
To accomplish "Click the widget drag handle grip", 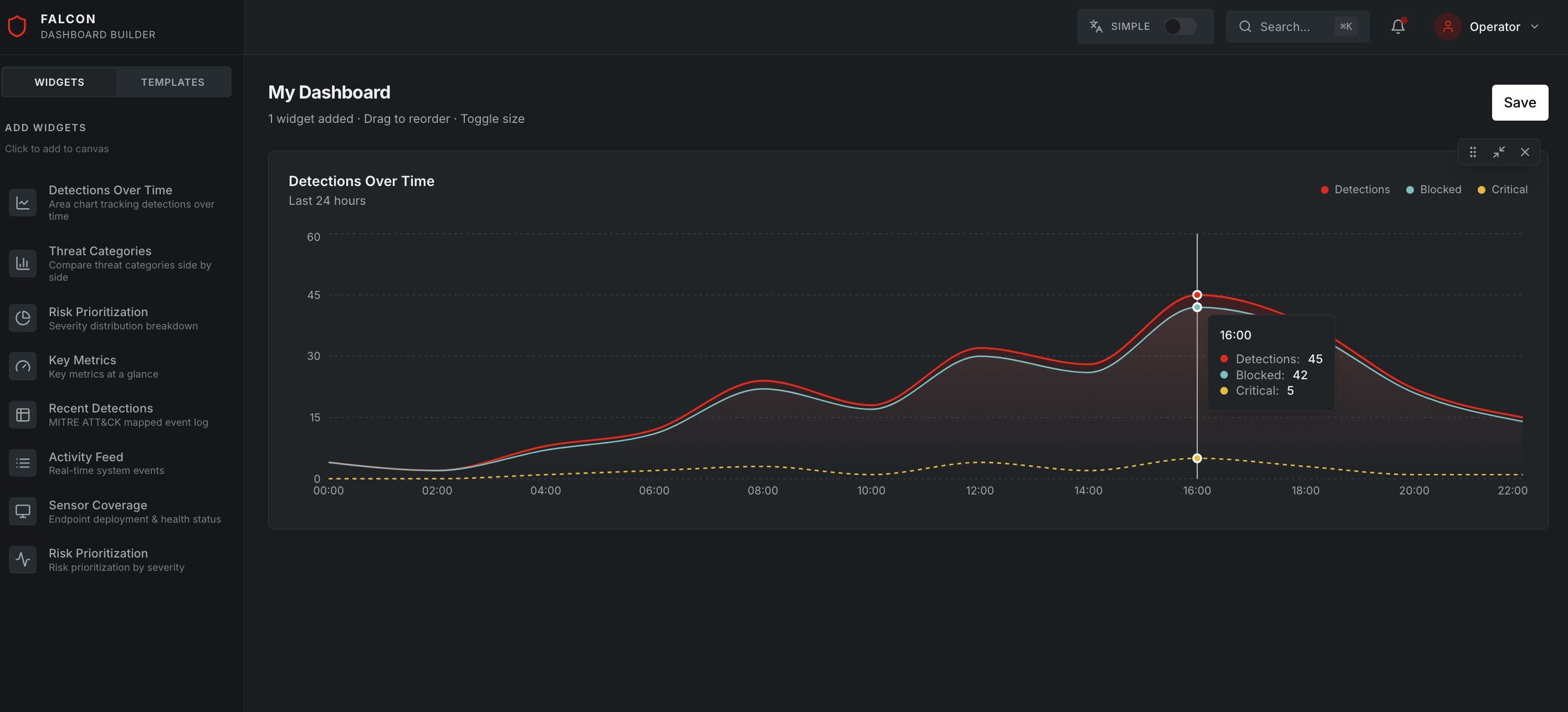I will 1473,152.
